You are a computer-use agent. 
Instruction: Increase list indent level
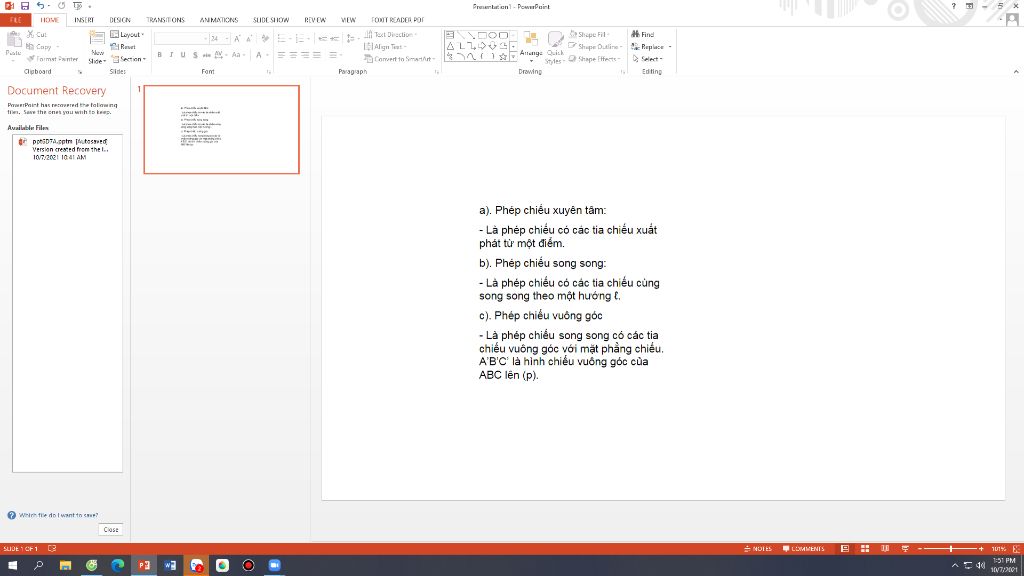click(x=334, y=39)
